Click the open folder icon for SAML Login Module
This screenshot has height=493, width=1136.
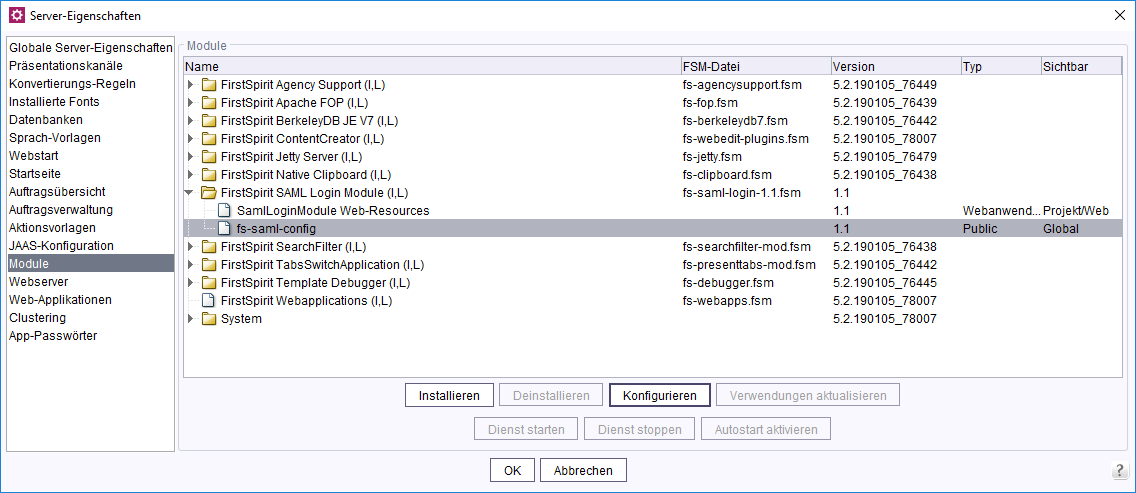pos(209,193)
